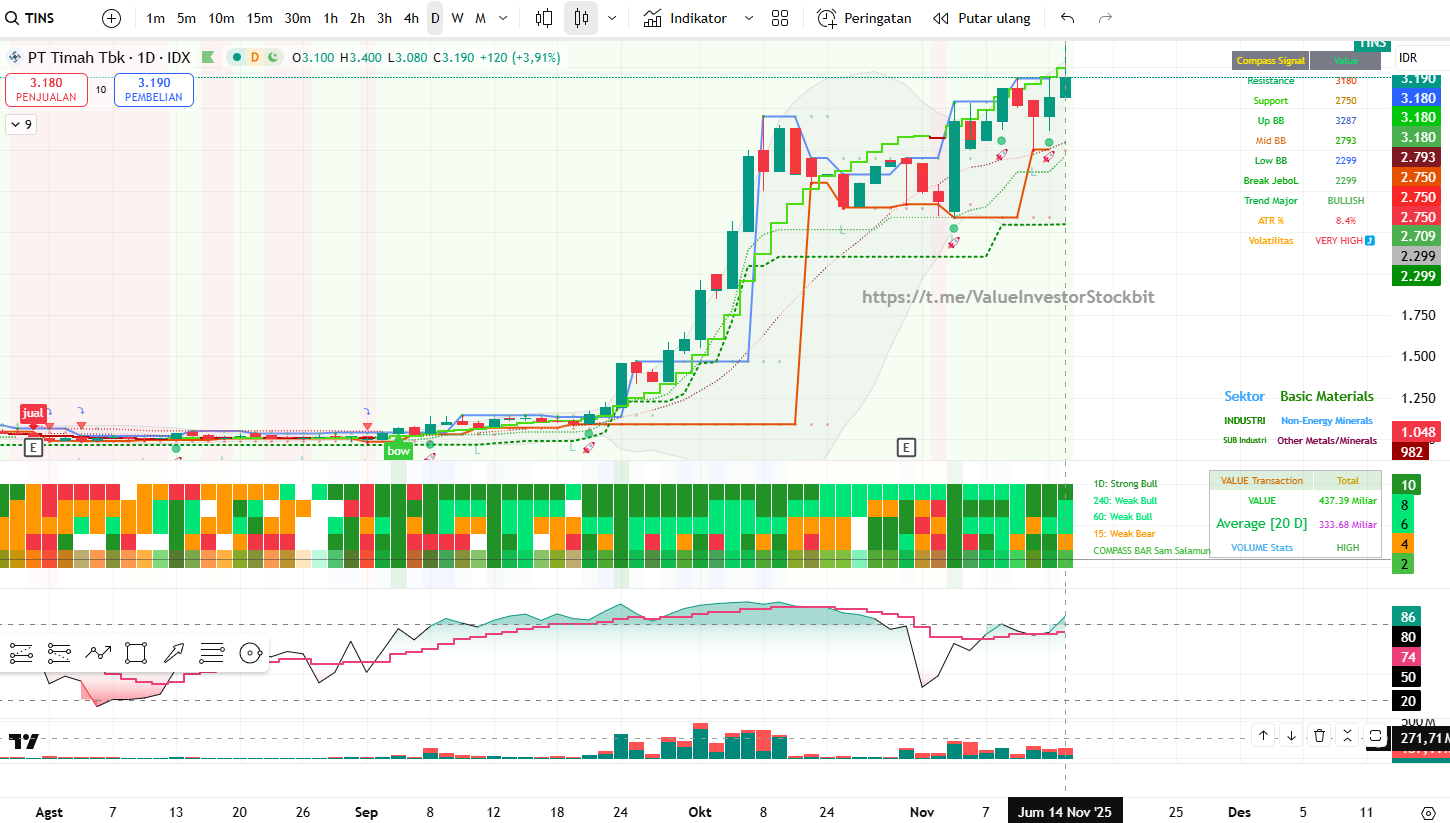Click the green 'bow' signal label
1450x823 pixels.
pos(398,451)
